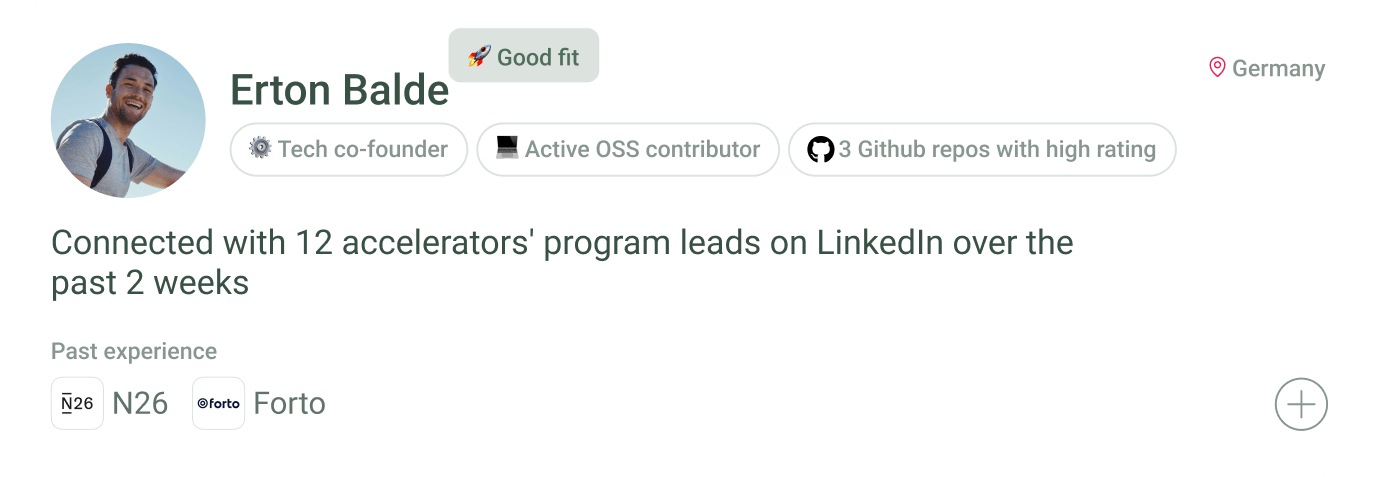Click the GitHub octocat icon
The height and width of the screenshot is (477, 1377).
[820, 150]
